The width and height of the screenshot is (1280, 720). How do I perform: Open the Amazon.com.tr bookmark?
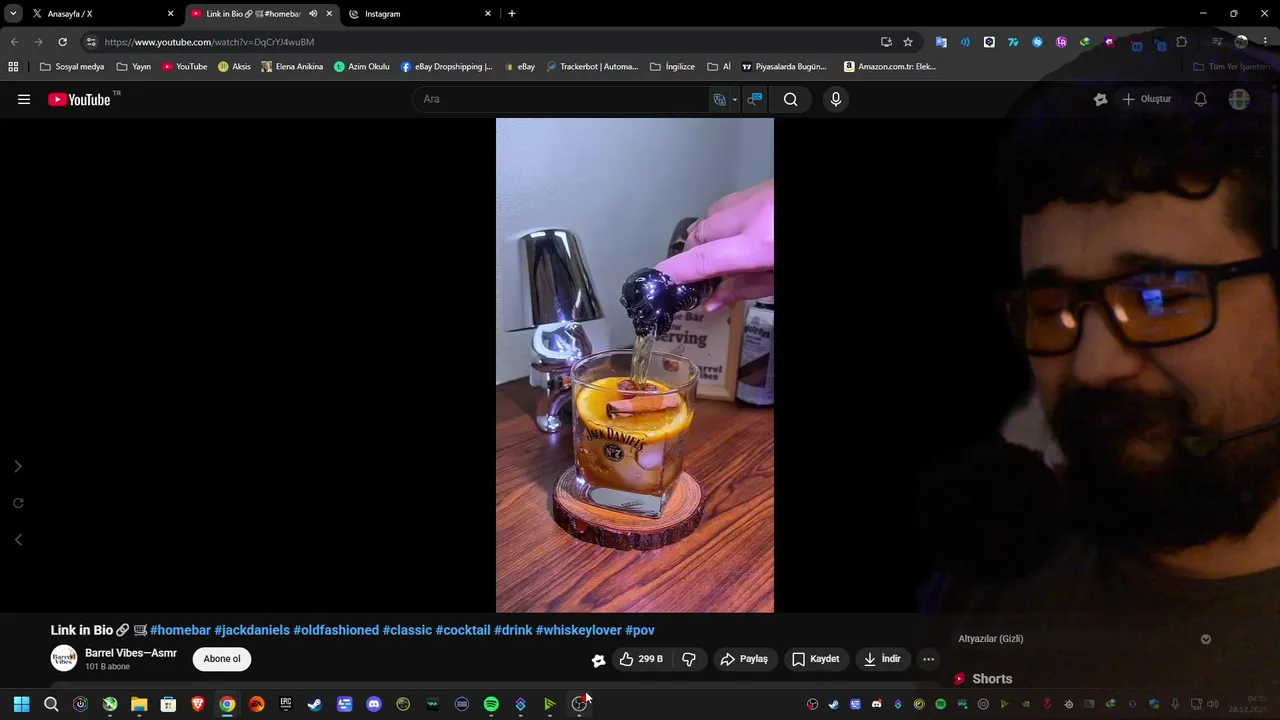click(890, 67)
